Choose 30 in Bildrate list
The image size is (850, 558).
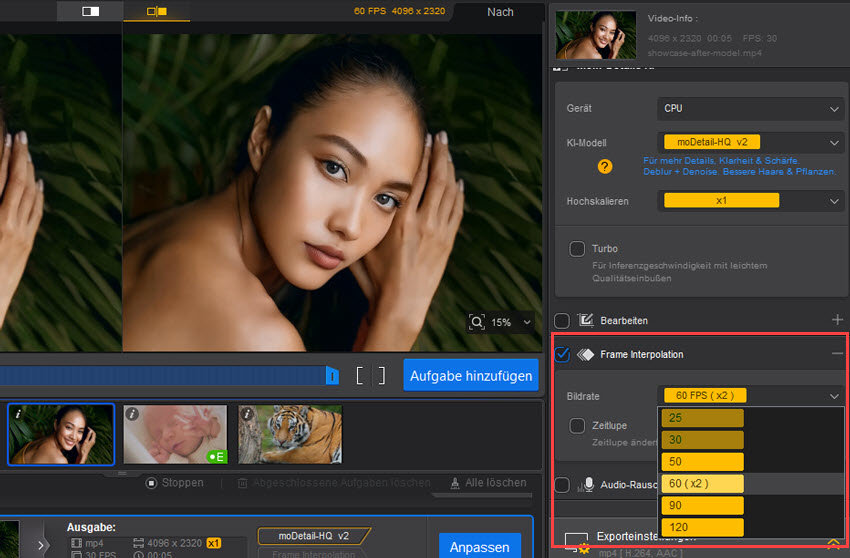[702, 440]
